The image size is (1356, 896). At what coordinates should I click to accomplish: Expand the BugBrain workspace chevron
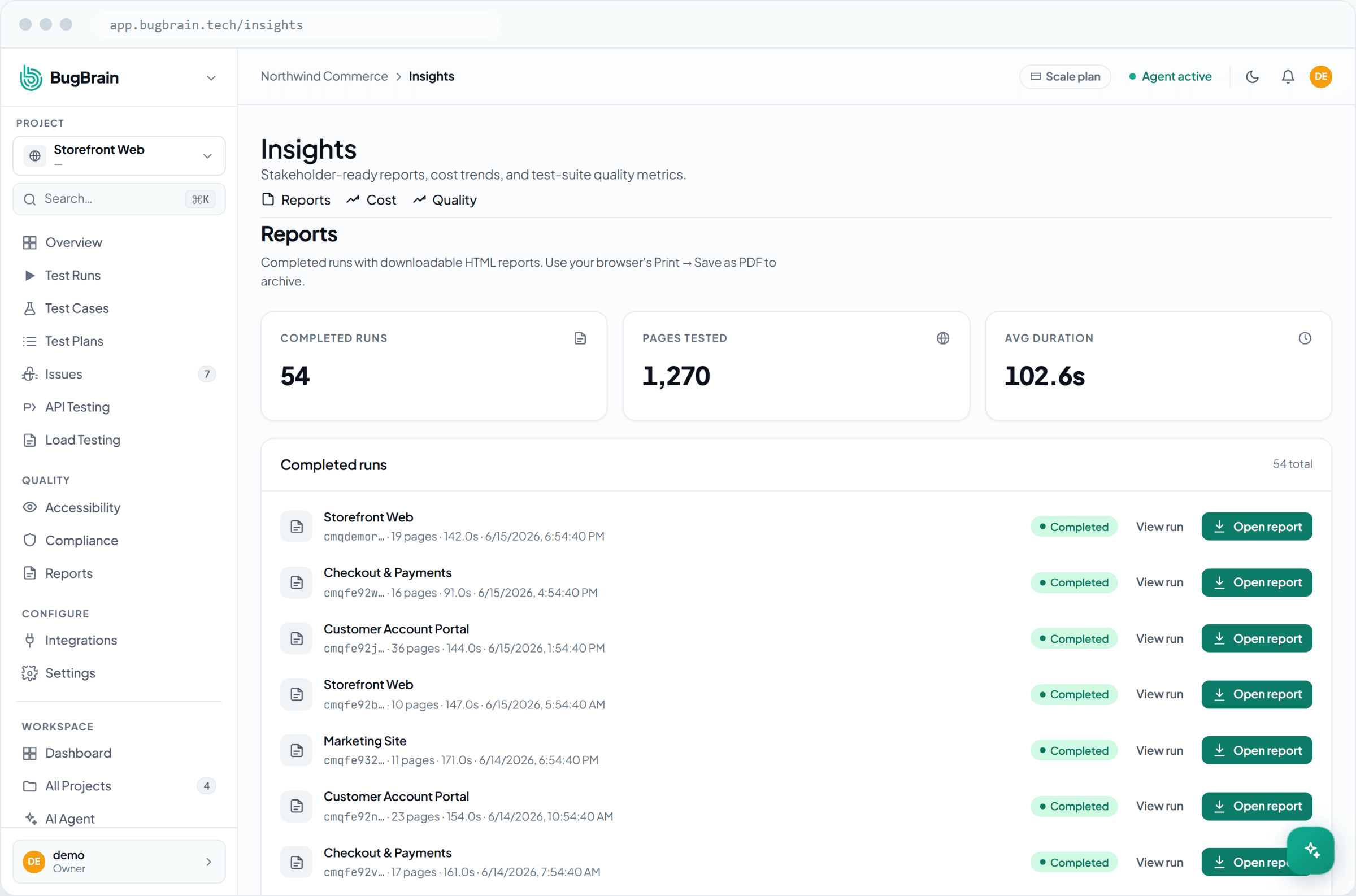point(211,78)
